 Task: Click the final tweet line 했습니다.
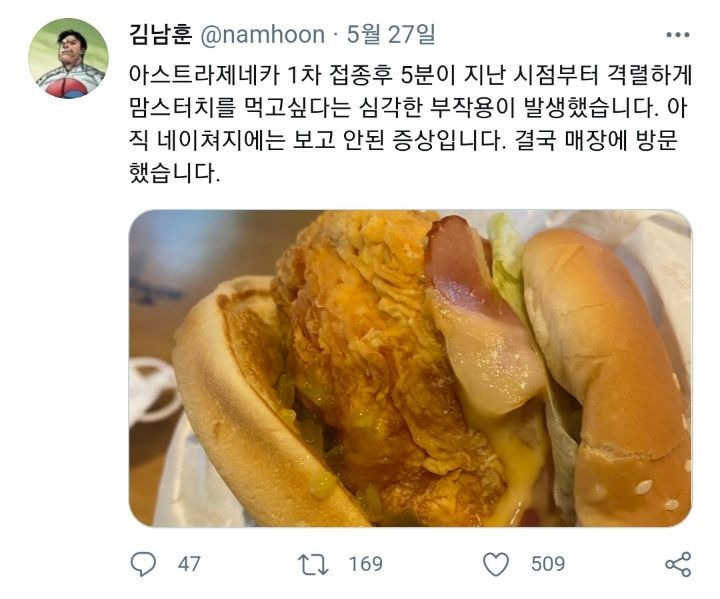(x=175, y=174)
